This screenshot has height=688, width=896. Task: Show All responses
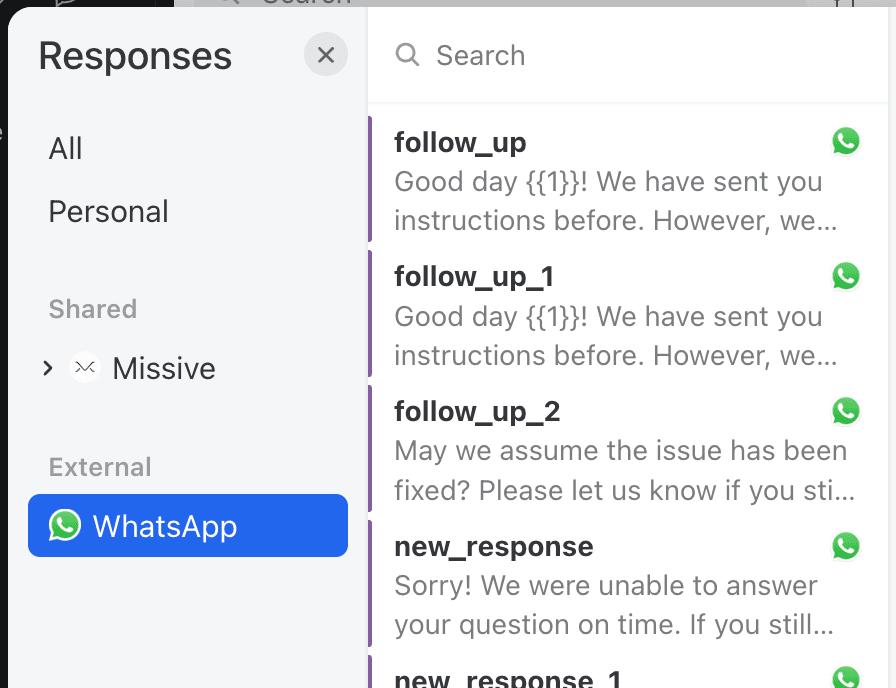click(x=66, y=149)
